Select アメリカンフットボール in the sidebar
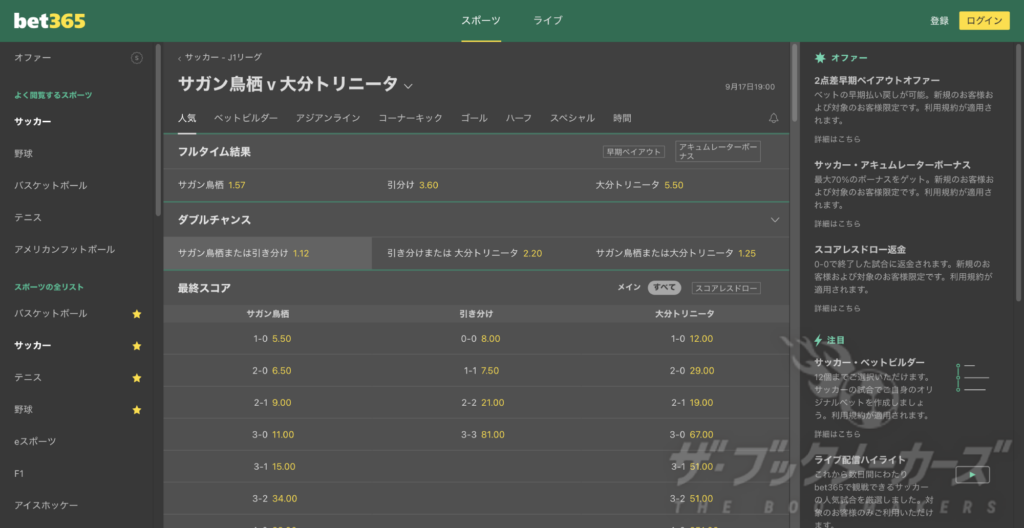1024x528 pixels. point(65,250)
